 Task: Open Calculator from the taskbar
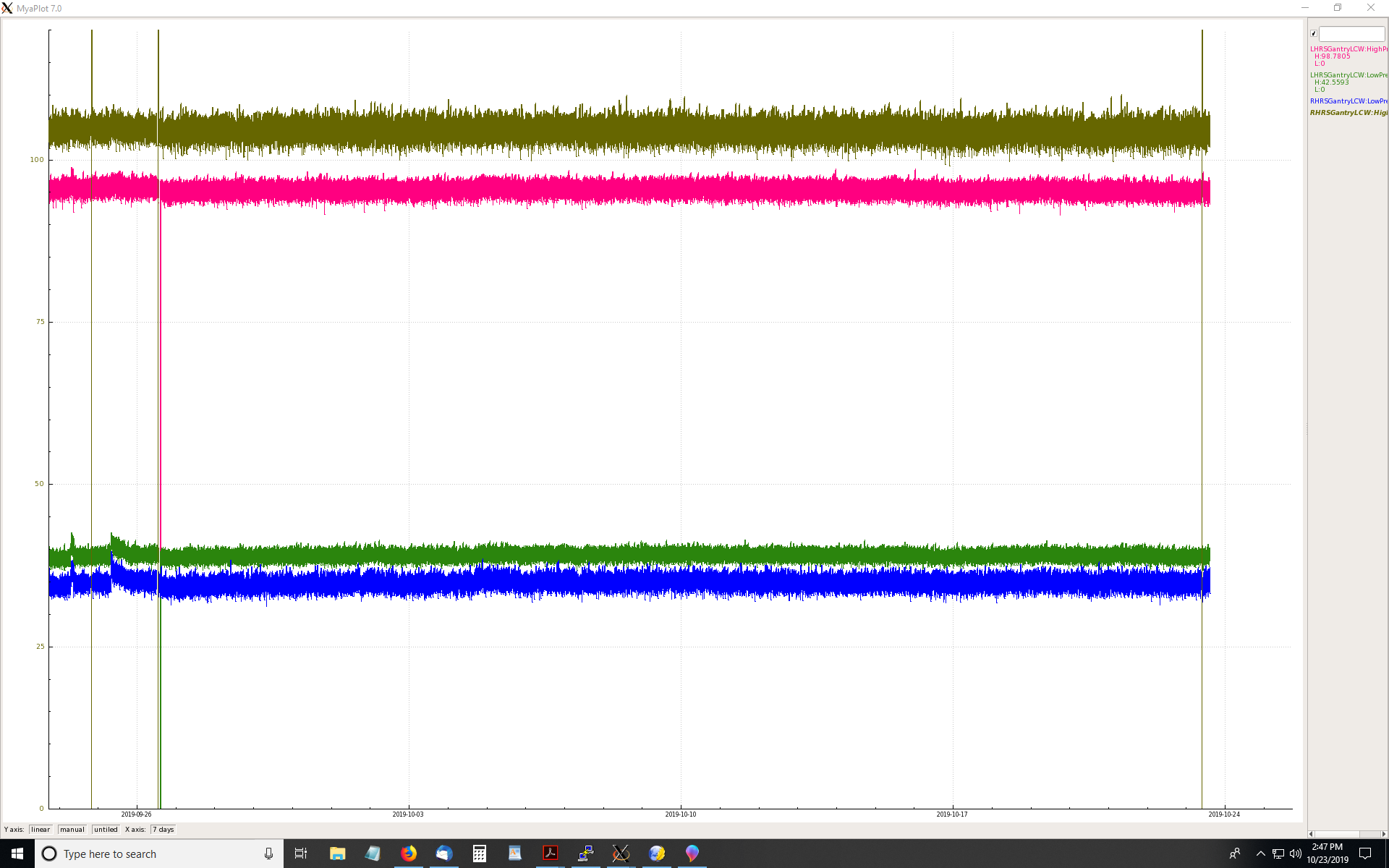click(479, 854)
